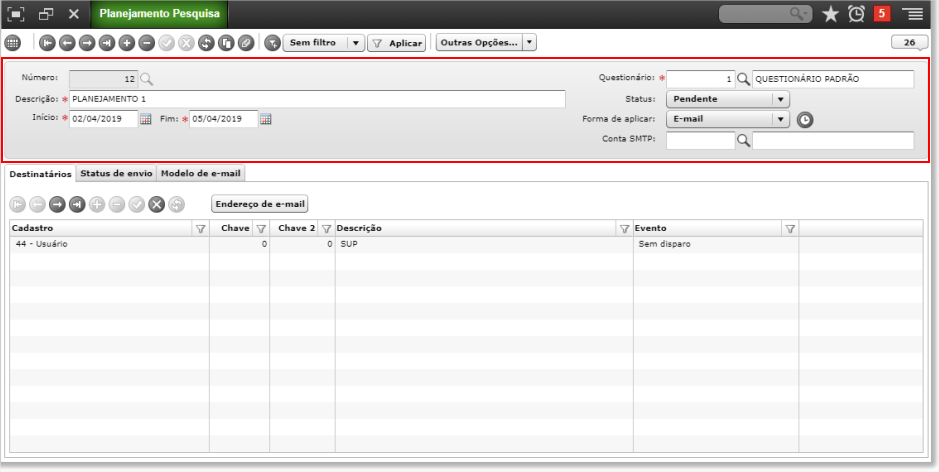Screen dimensions: 939x472
Task: Select the Planejamento Pesquisa window tab
Action: click(159, 14)
